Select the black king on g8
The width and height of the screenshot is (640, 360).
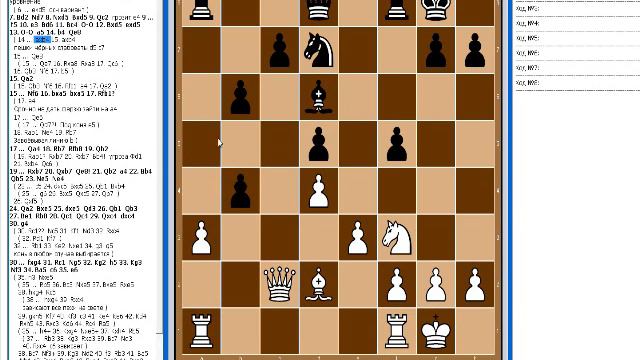click(x=436, y=10)
